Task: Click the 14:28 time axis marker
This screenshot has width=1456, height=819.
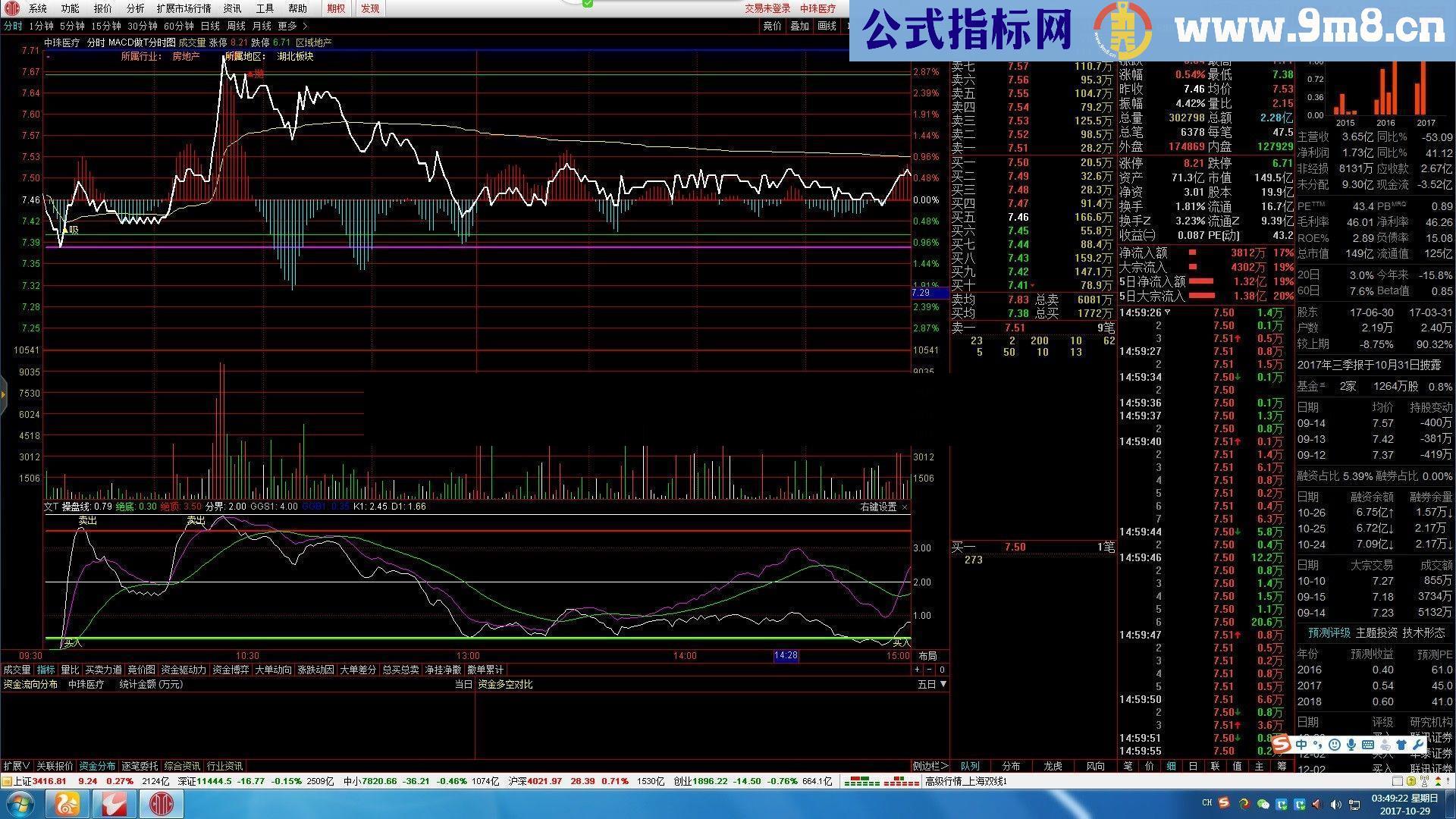Action: click(786, 656)
